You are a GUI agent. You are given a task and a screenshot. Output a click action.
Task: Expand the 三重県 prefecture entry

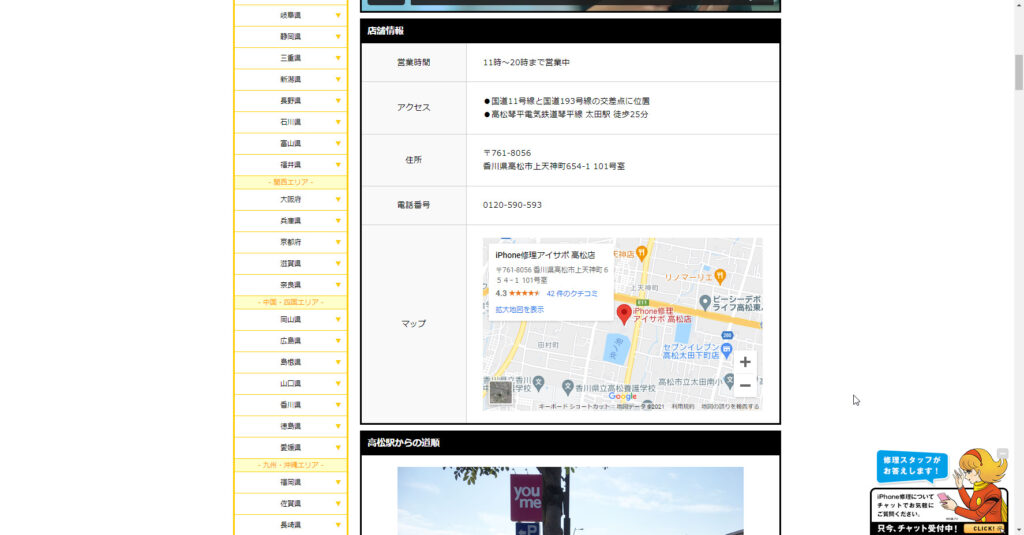291,58
